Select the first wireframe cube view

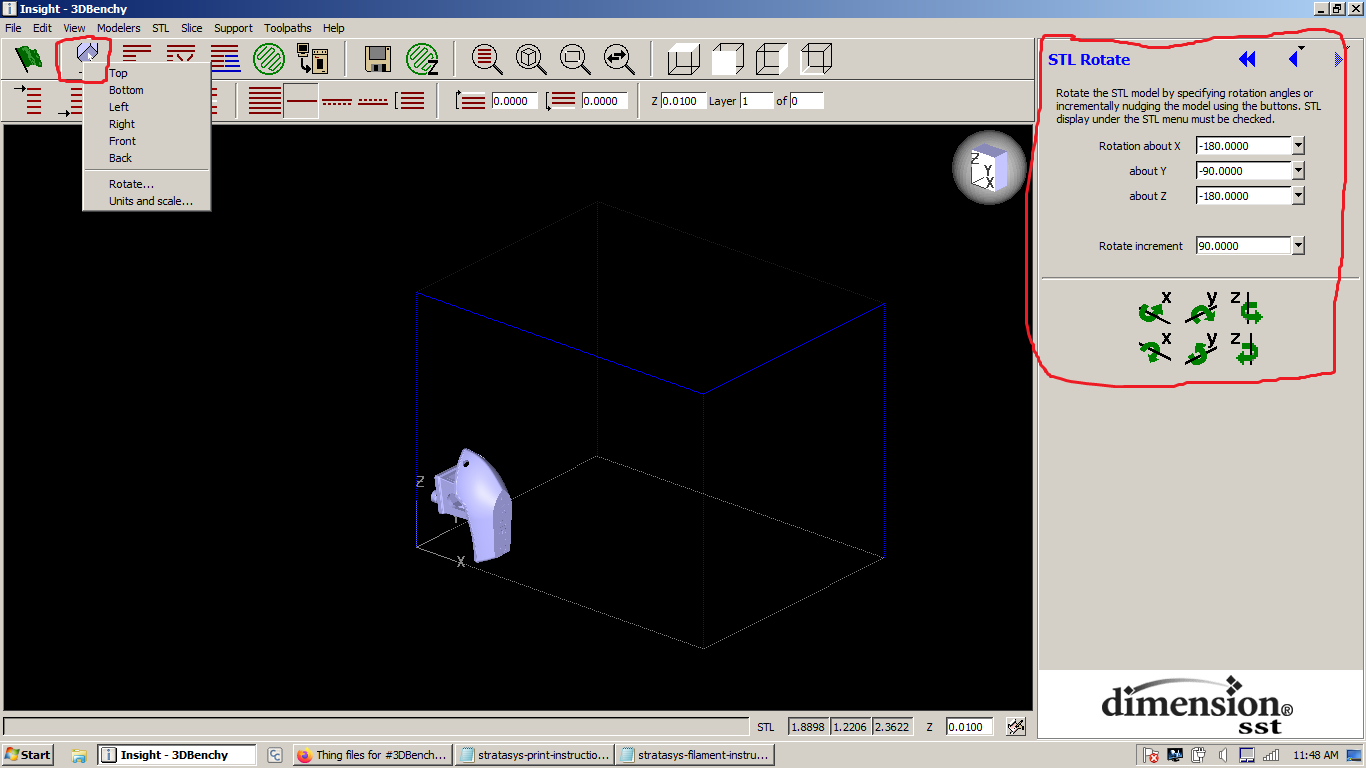coord(684,59)
